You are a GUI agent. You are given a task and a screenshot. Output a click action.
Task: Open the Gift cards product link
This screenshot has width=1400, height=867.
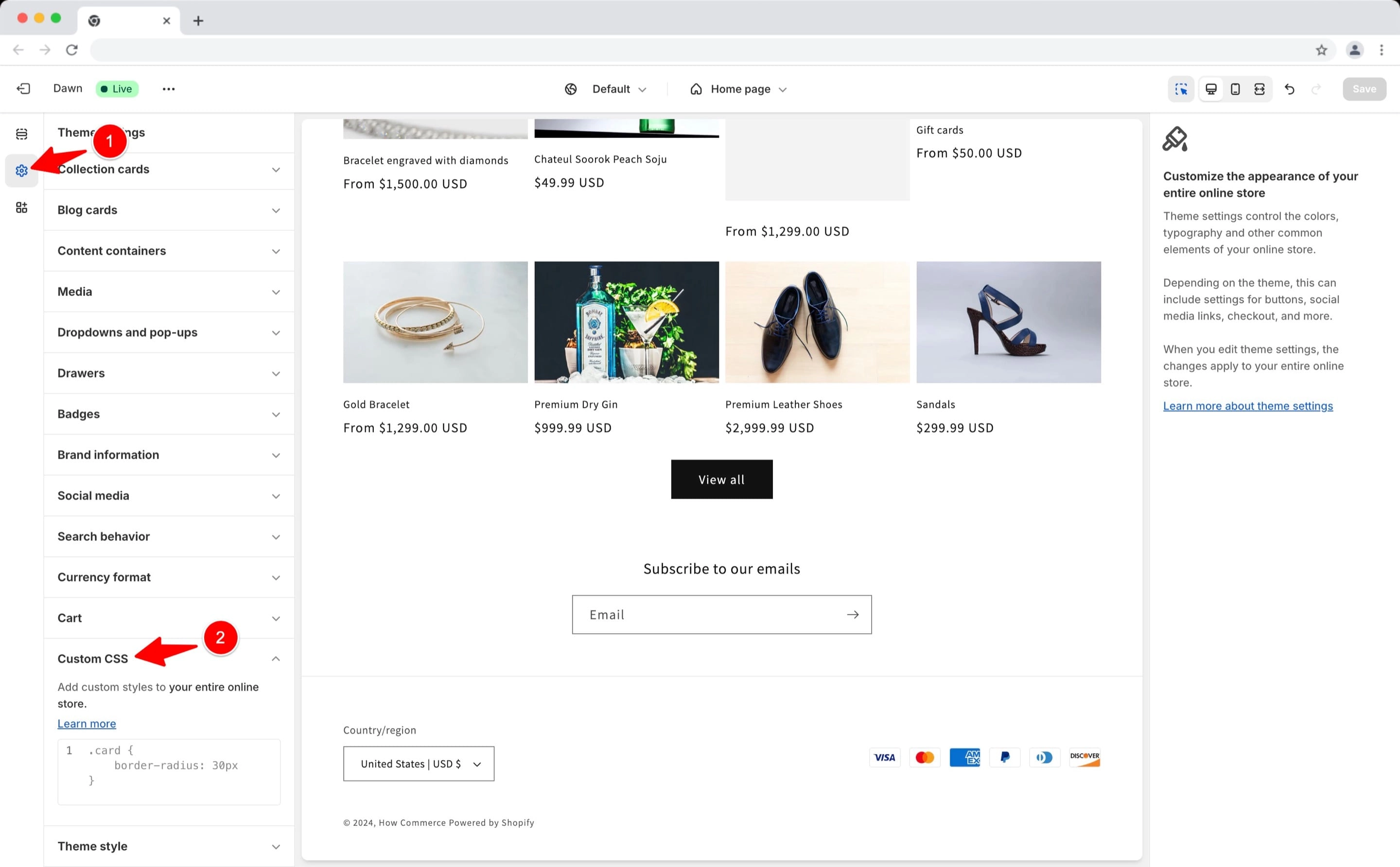(x=940, y=130)
